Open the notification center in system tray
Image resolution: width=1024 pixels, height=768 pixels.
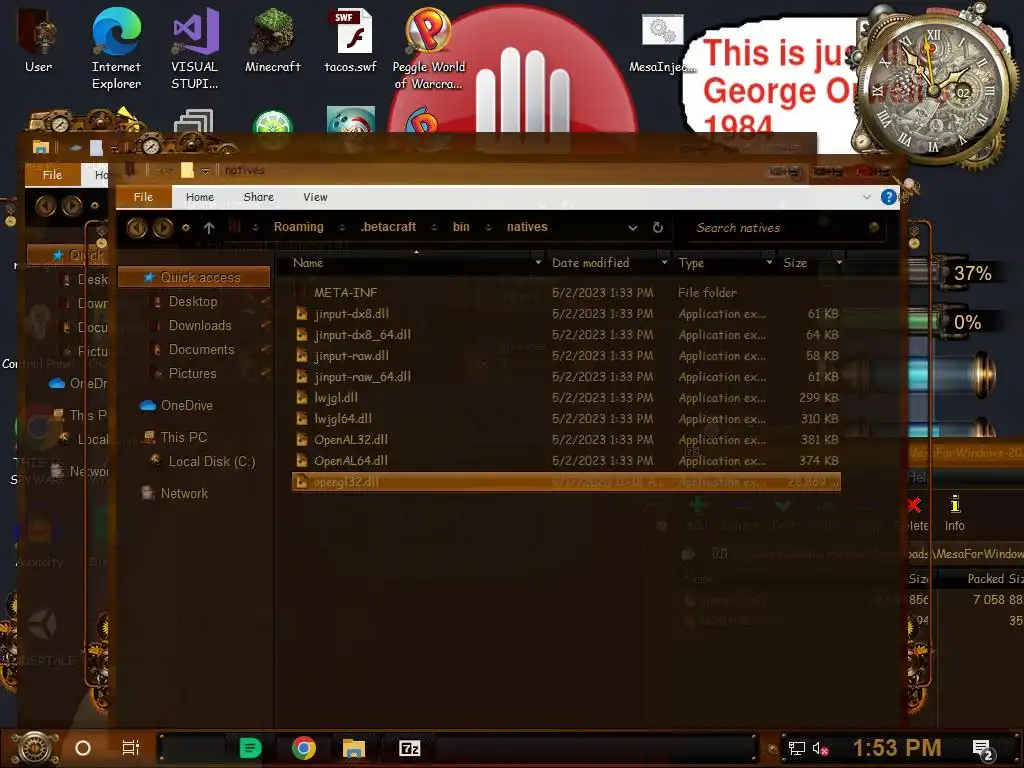coord(983,749)
